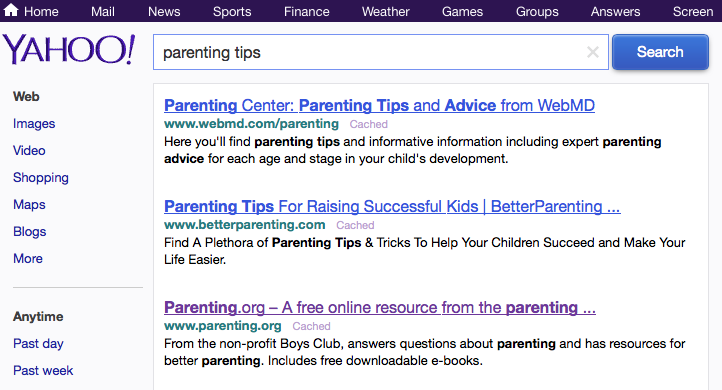Open WebMD Parenting Center result

click(x=379, y=105)
